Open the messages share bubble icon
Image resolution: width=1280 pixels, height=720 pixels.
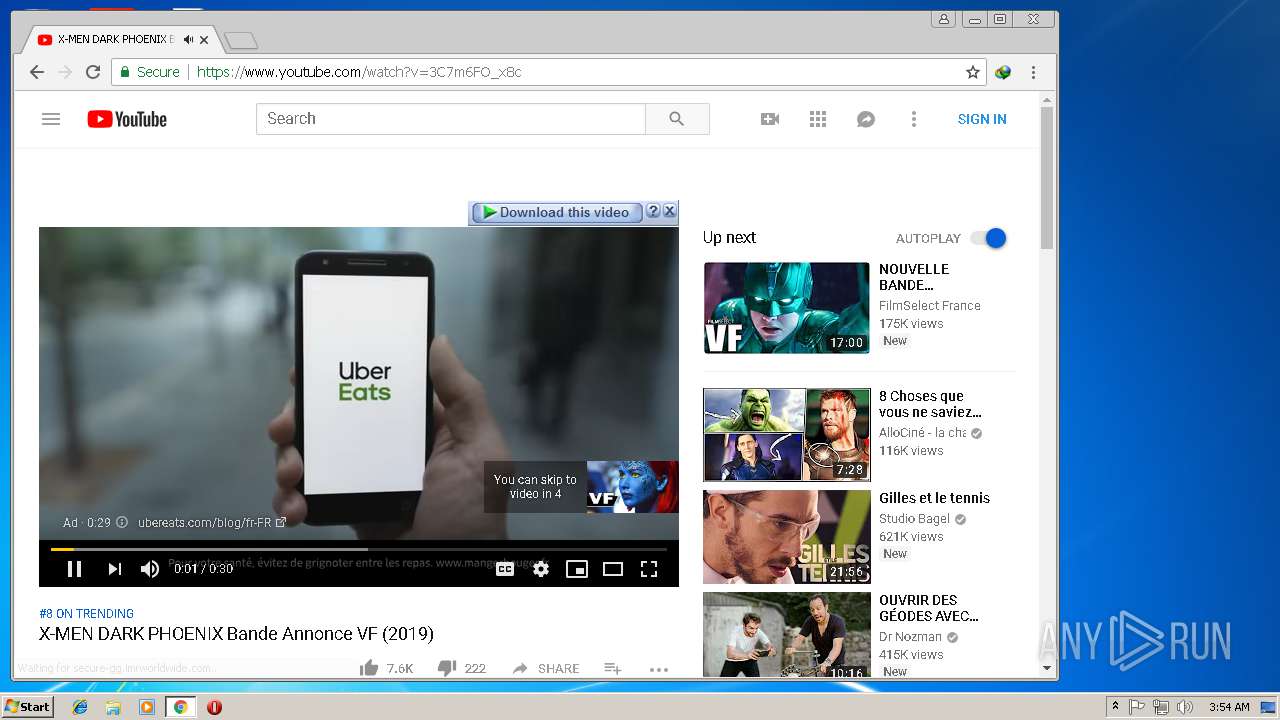pyautogui.click(x=866, y=119)
